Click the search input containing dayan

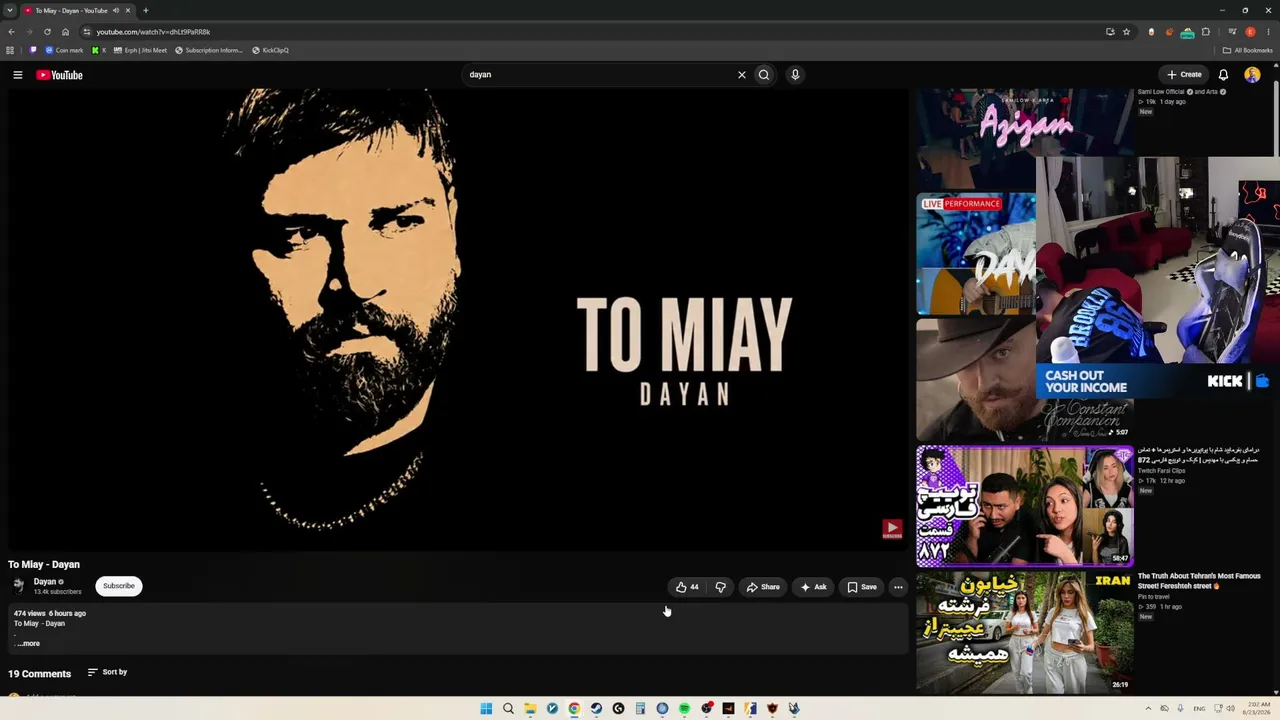tap(600, 75)
